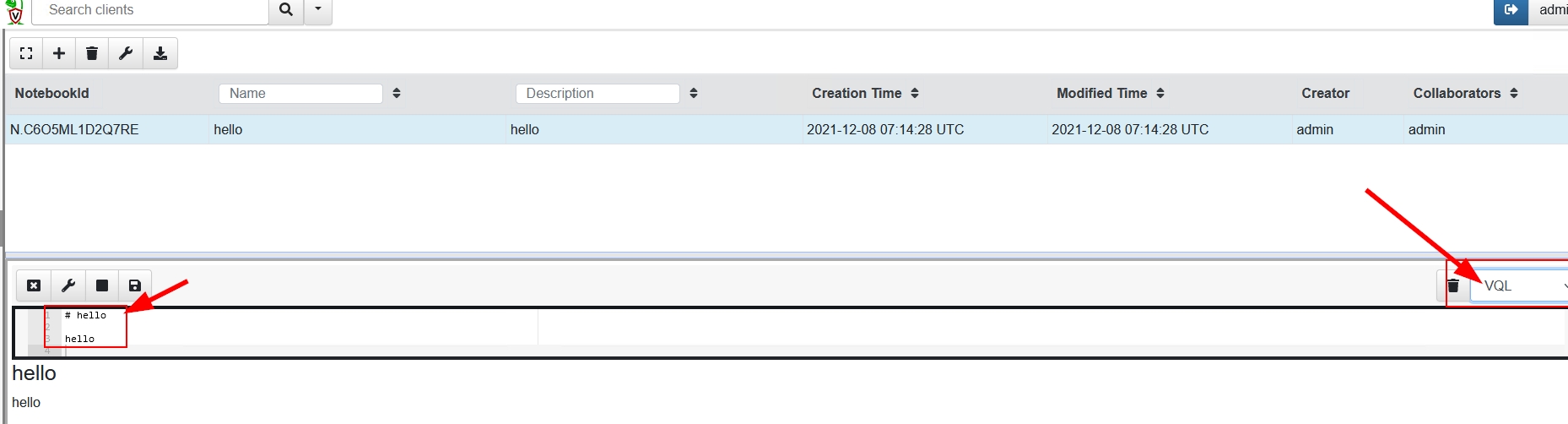Click the logout button at top right
The height and width of the screenshot is (424, 1568).
pyautogui.click(x=1511, y=10)
